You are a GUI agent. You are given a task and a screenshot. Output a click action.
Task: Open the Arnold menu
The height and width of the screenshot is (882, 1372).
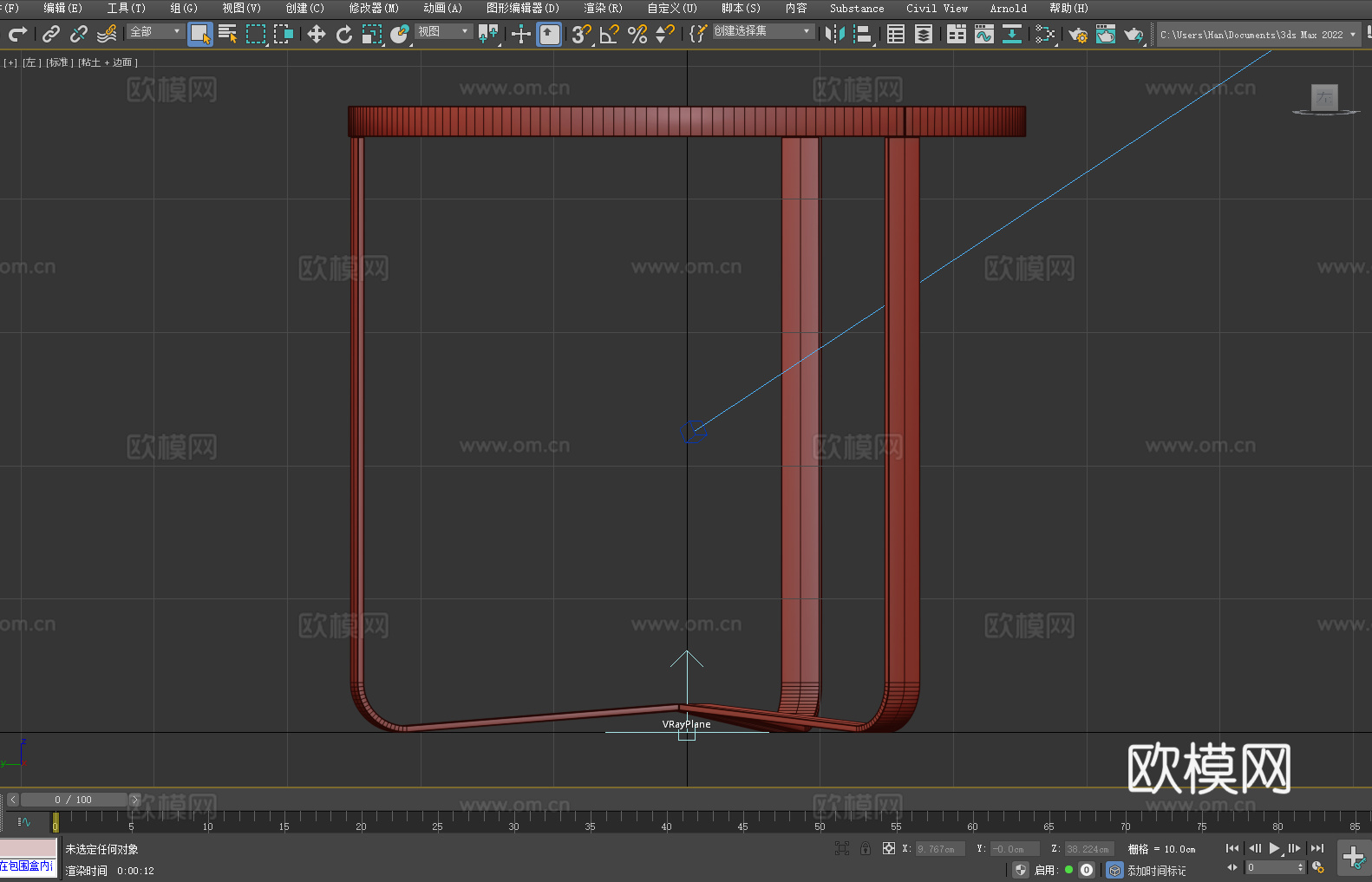1009,8
